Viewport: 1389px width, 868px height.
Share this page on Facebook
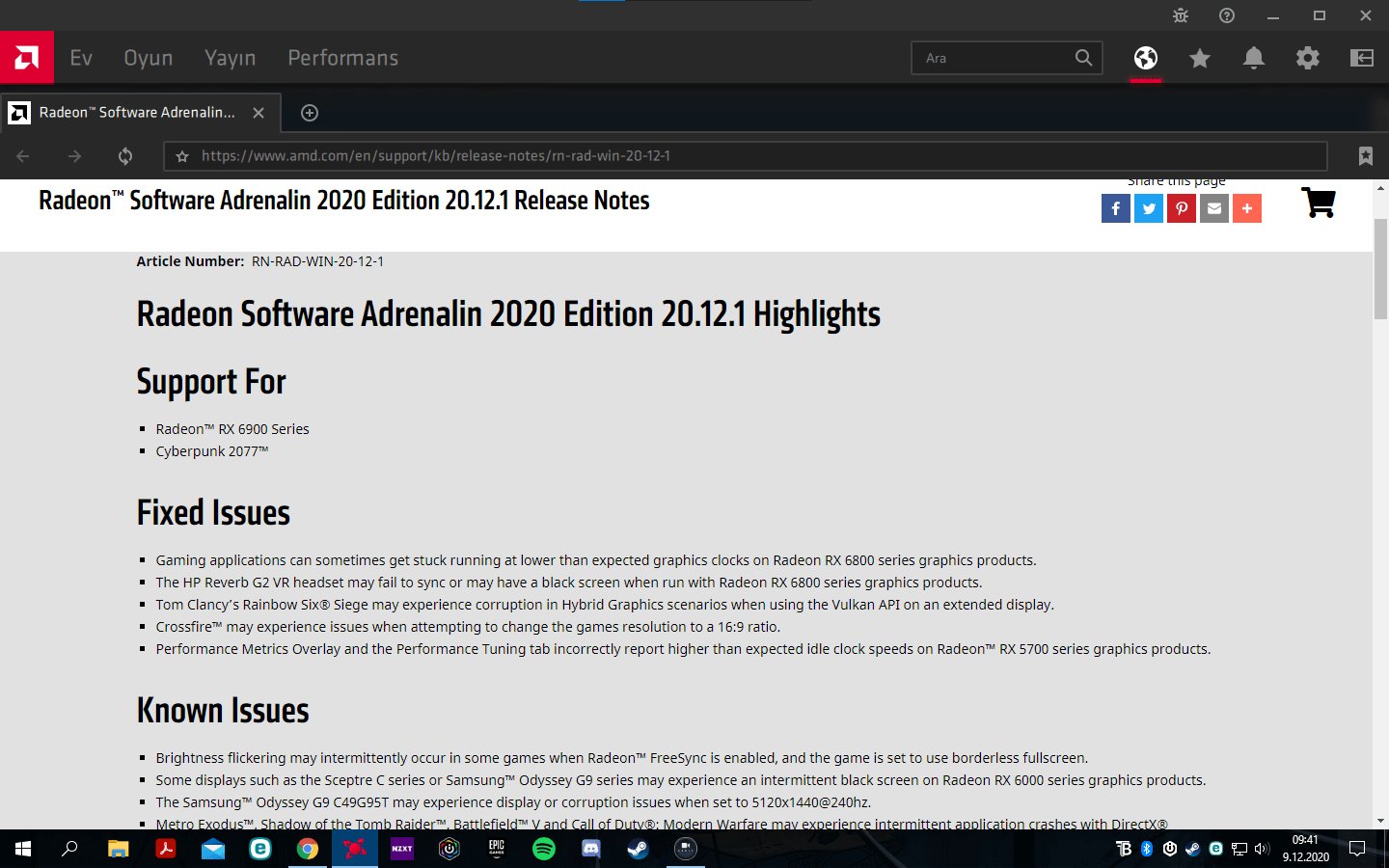coord(1116,208)
